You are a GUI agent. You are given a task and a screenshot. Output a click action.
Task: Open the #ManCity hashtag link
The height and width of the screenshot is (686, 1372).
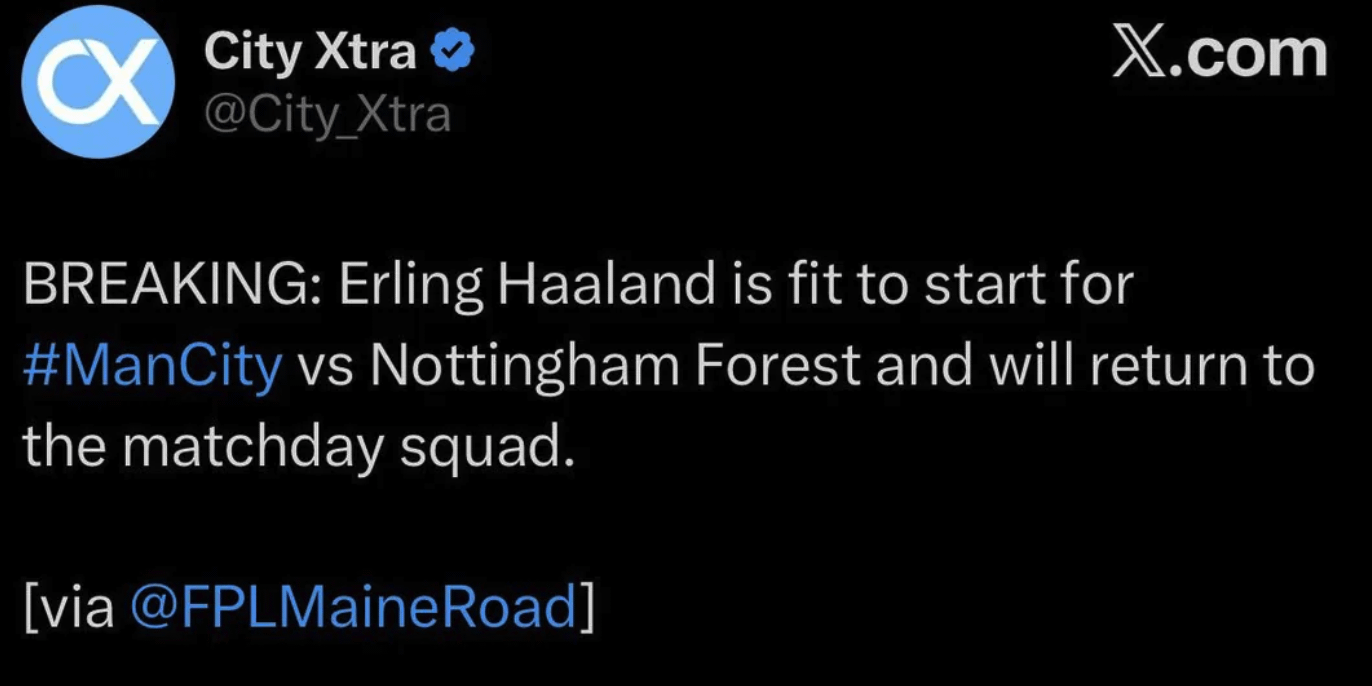pyautogui.click(x=152, y=366)
